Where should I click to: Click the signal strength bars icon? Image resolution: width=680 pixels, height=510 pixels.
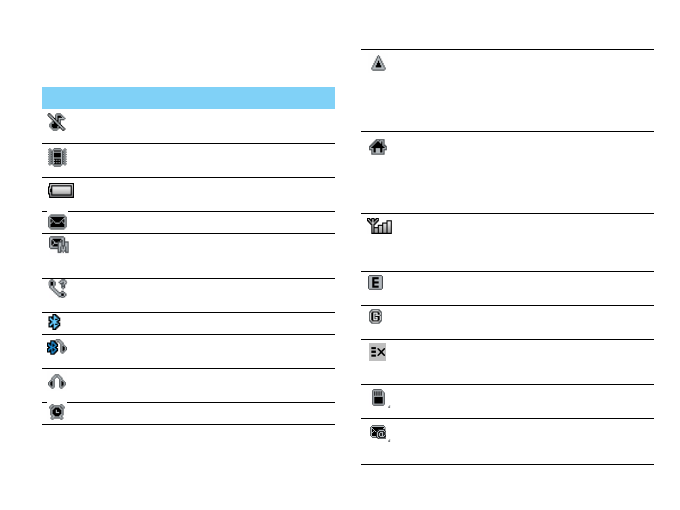380,227
